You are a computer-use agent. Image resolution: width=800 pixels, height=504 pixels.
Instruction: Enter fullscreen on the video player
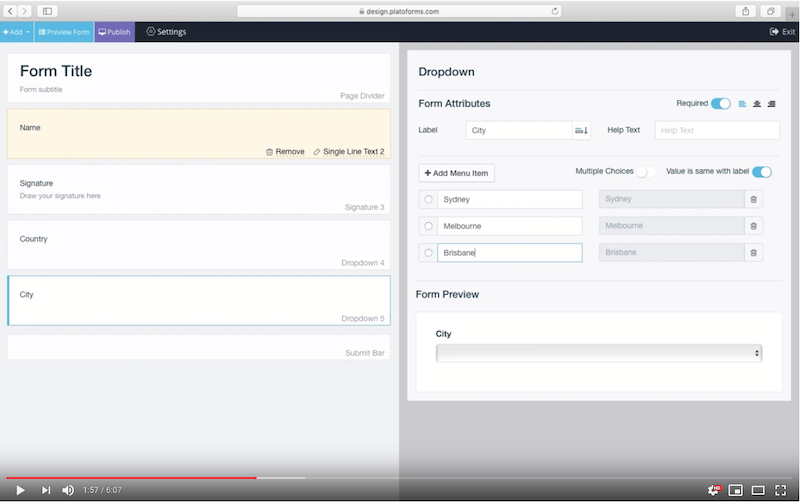(x=781, y=490)
